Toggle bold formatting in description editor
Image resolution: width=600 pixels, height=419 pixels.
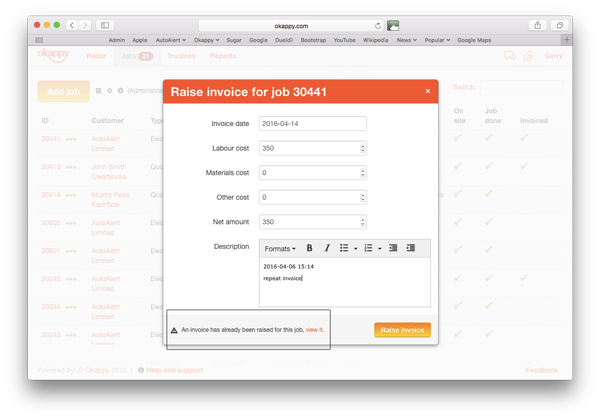[309, 248]
